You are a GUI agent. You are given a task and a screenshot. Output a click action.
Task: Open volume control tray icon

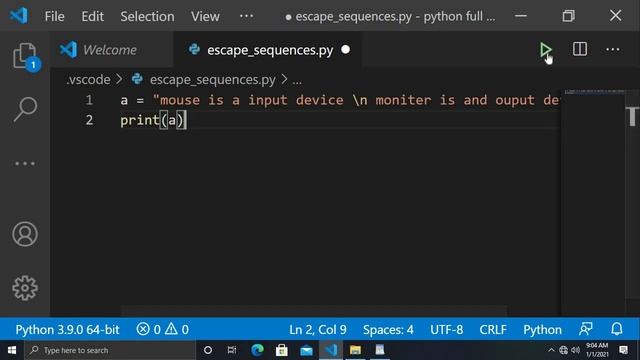point(576,350)
